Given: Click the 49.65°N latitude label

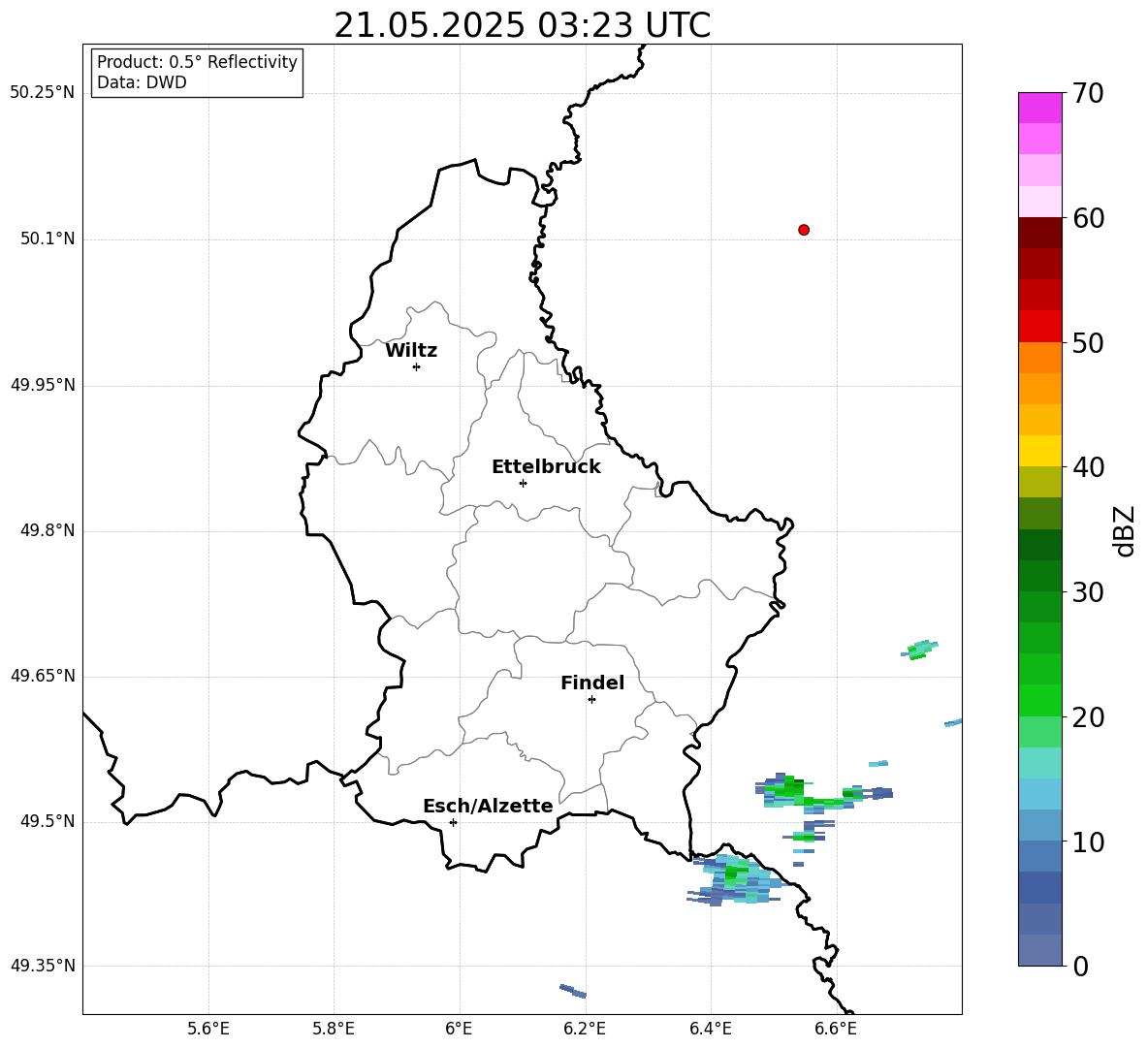Looking at the screenshot, I should pos(43,676).
